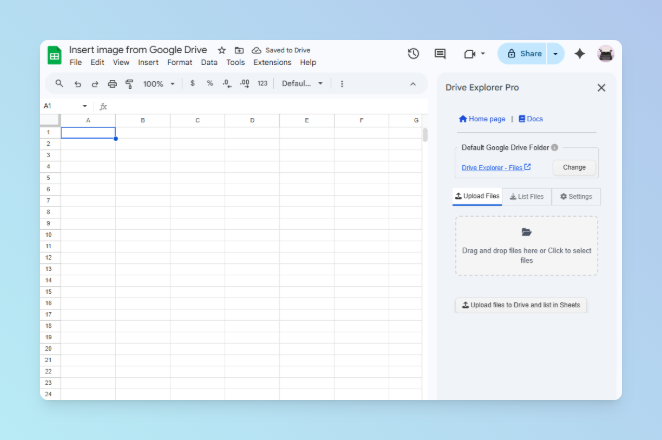Open the Name box dropdown arrow
662x440 pixels.
(x=85, y=106)
